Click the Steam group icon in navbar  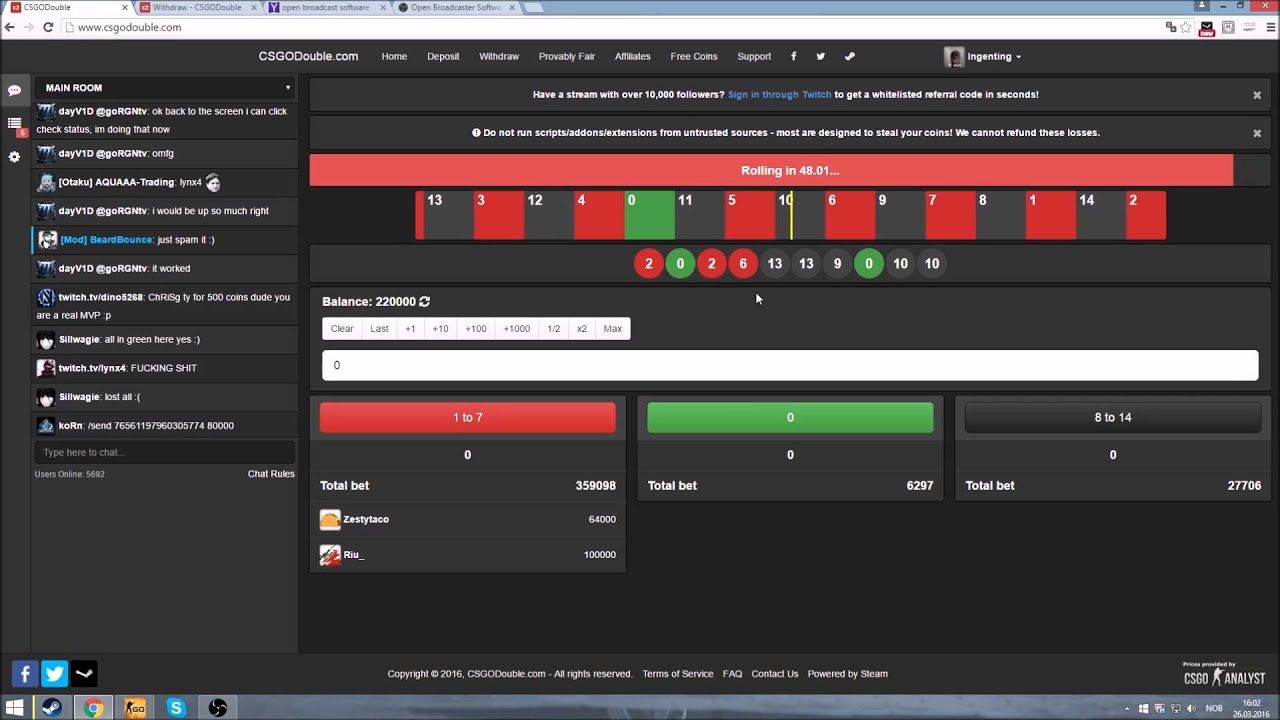pyautogui.click(x=850, y=56)
